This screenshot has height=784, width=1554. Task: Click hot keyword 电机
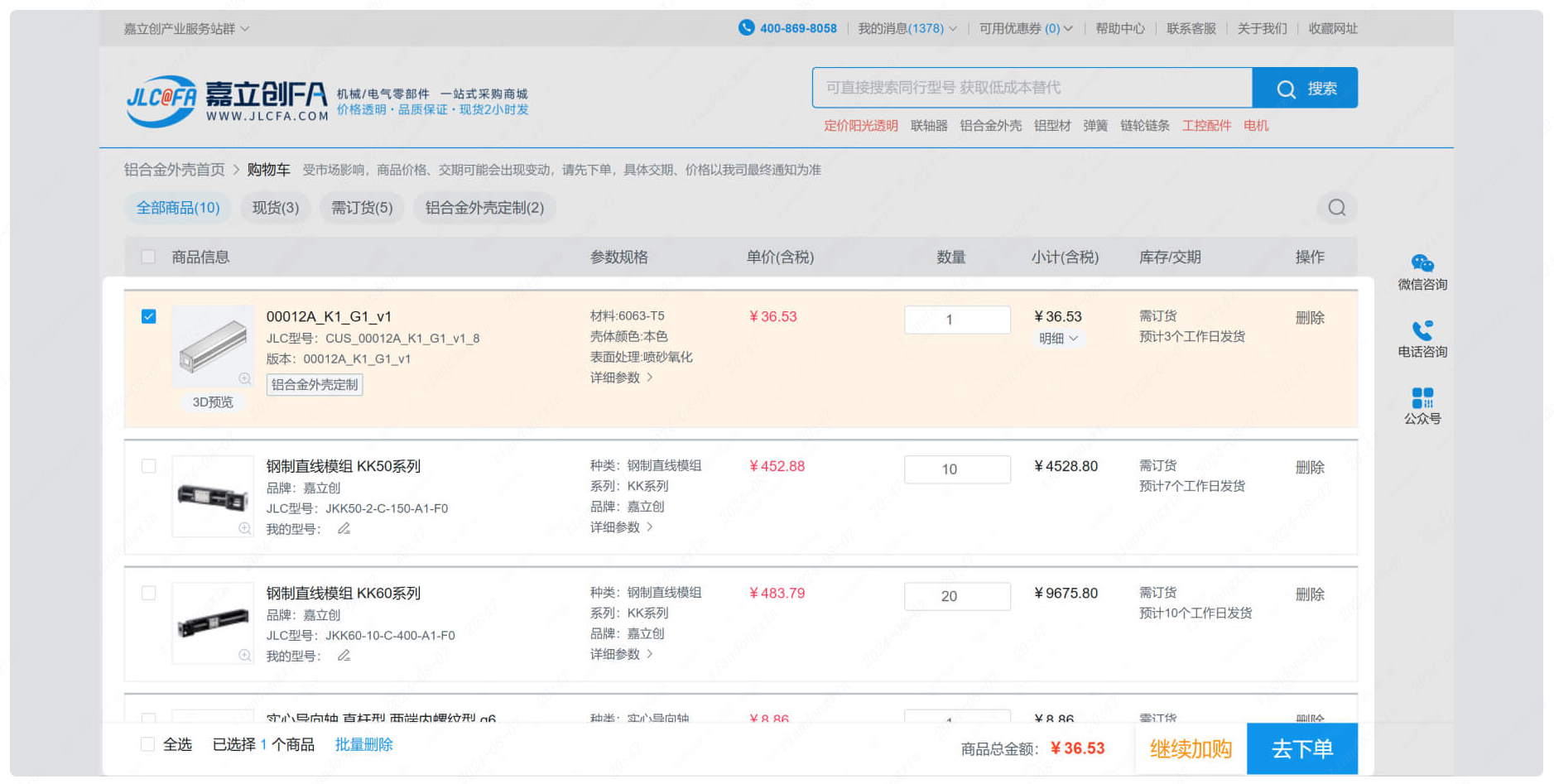coord(1256,126)
